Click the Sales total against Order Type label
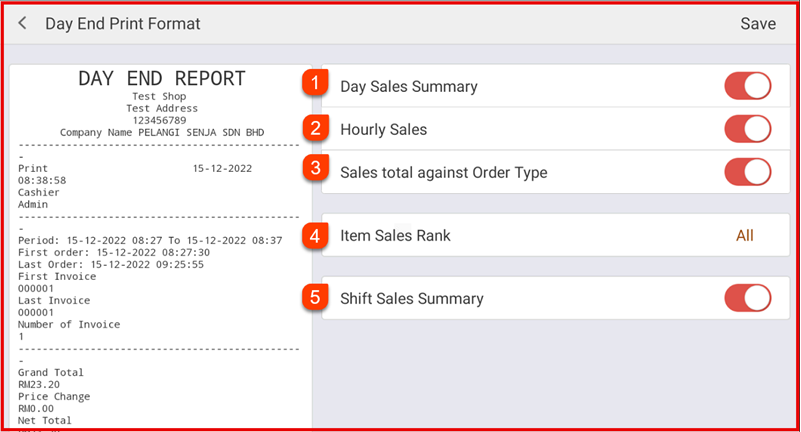Image resolution: width=801 pixels, height=432 pixels. click(444, 172)
